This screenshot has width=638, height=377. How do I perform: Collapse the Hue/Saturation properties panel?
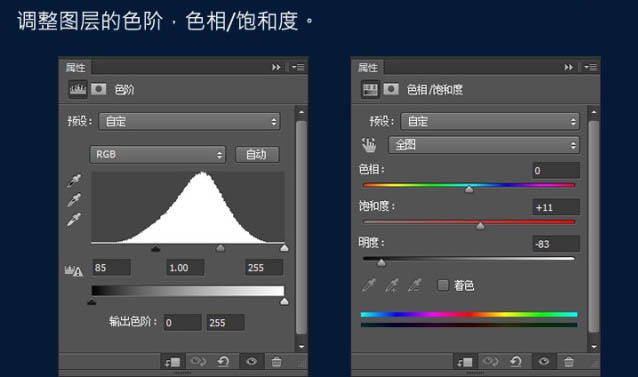coord(568,67)
